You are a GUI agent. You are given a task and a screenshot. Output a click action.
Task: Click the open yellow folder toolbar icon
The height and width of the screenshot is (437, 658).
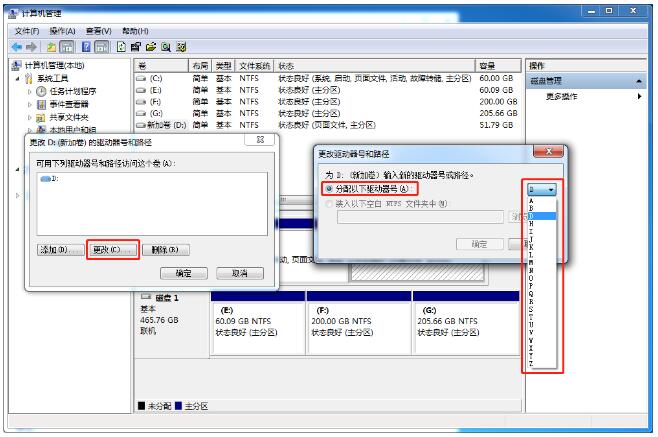click(151, 47)
